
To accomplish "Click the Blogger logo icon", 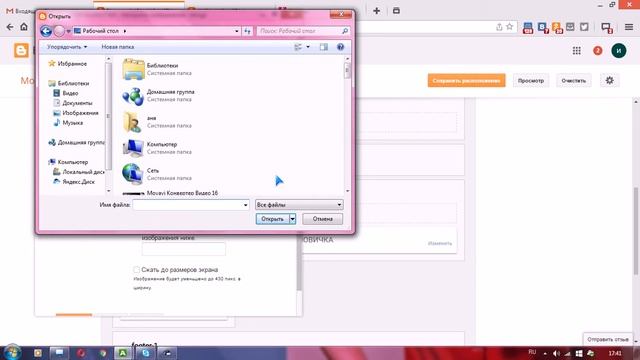I will tap(21, 51).
